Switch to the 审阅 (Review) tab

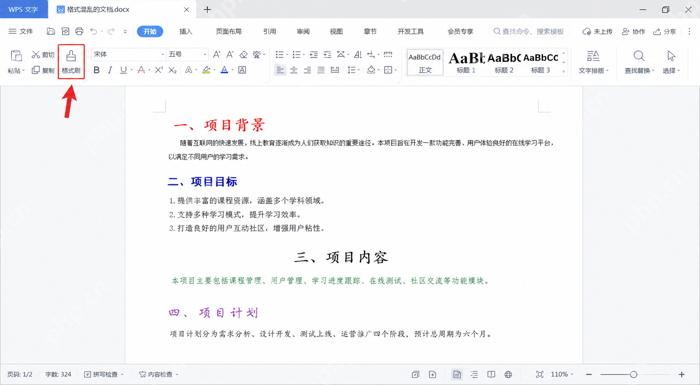point(303,31)
